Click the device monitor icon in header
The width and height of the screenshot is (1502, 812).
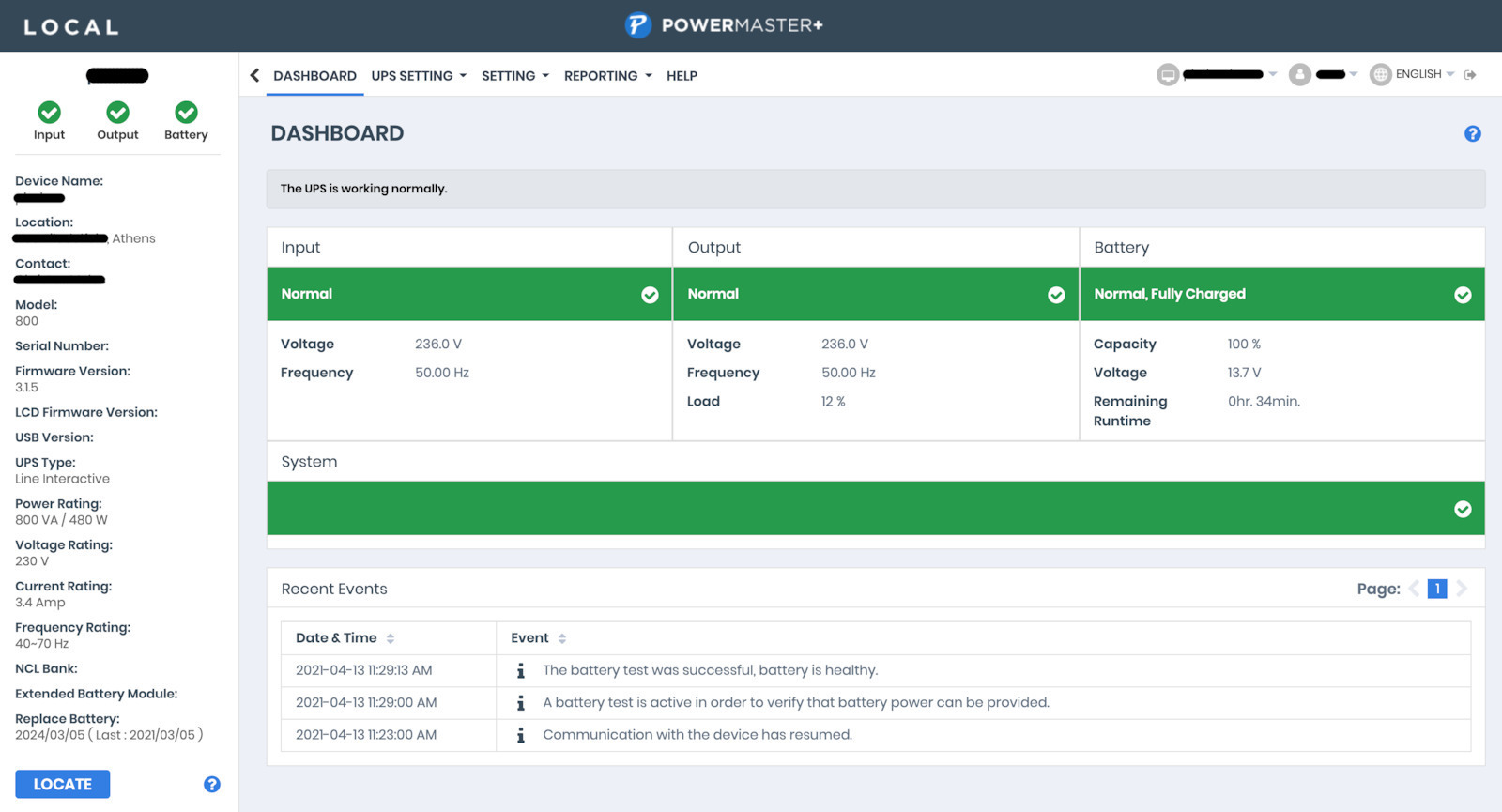point(1168,74)
